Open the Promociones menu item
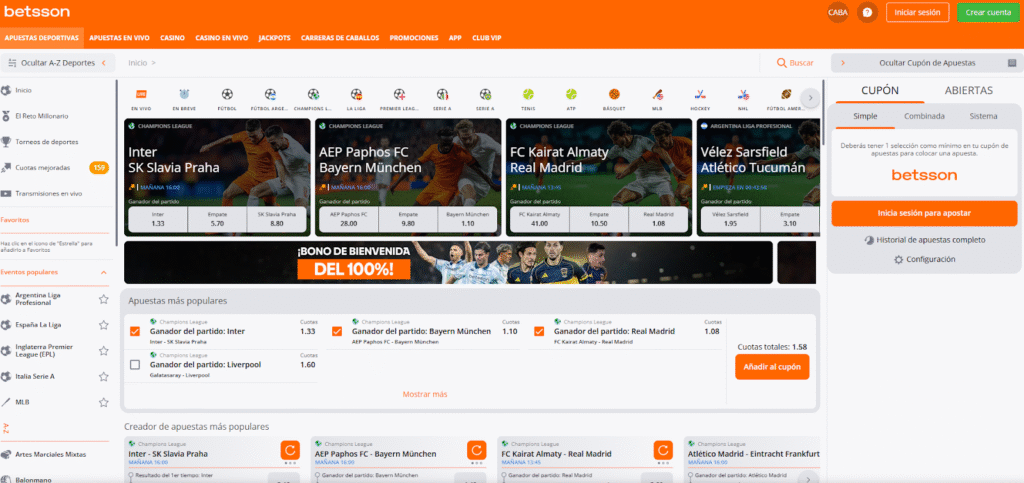Viewport: 1024px width, 483px height. [x=414, y=38]
